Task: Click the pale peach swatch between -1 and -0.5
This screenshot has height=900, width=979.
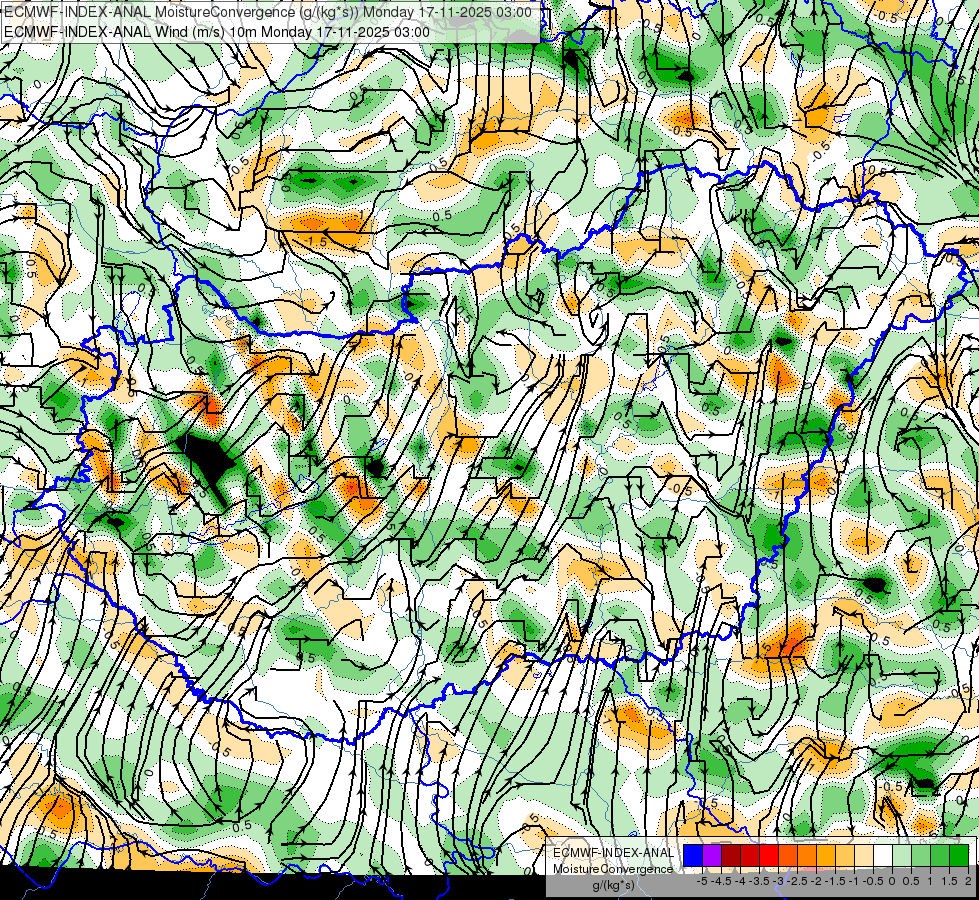Action: click(863, 855)
